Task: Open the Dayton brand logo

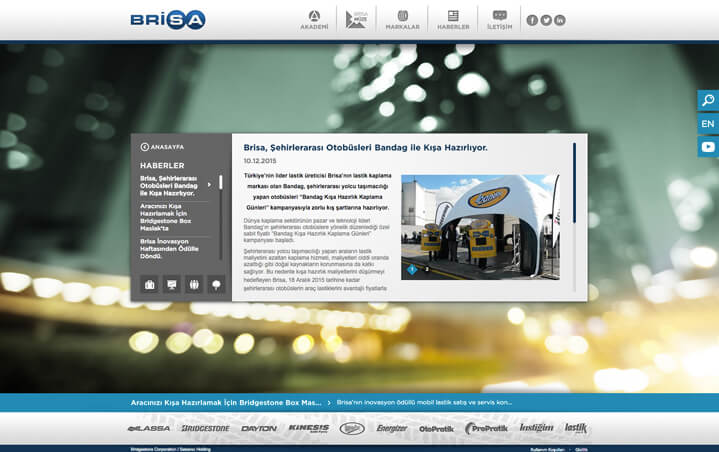Action: [x=259, y=428]
